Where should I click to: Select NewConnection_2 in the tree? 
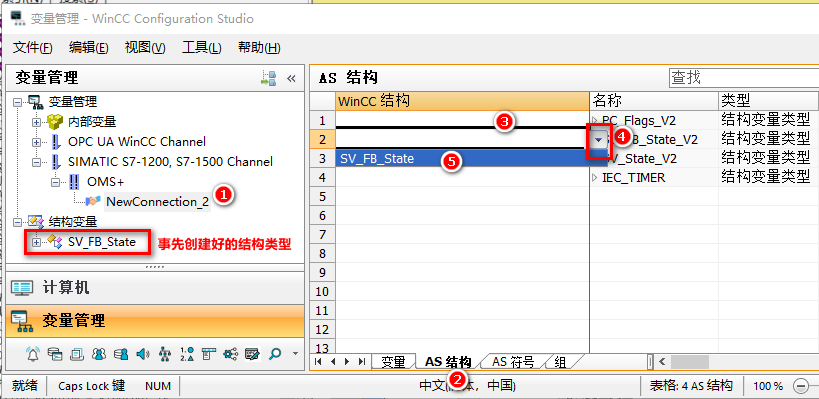click(157, 202)
